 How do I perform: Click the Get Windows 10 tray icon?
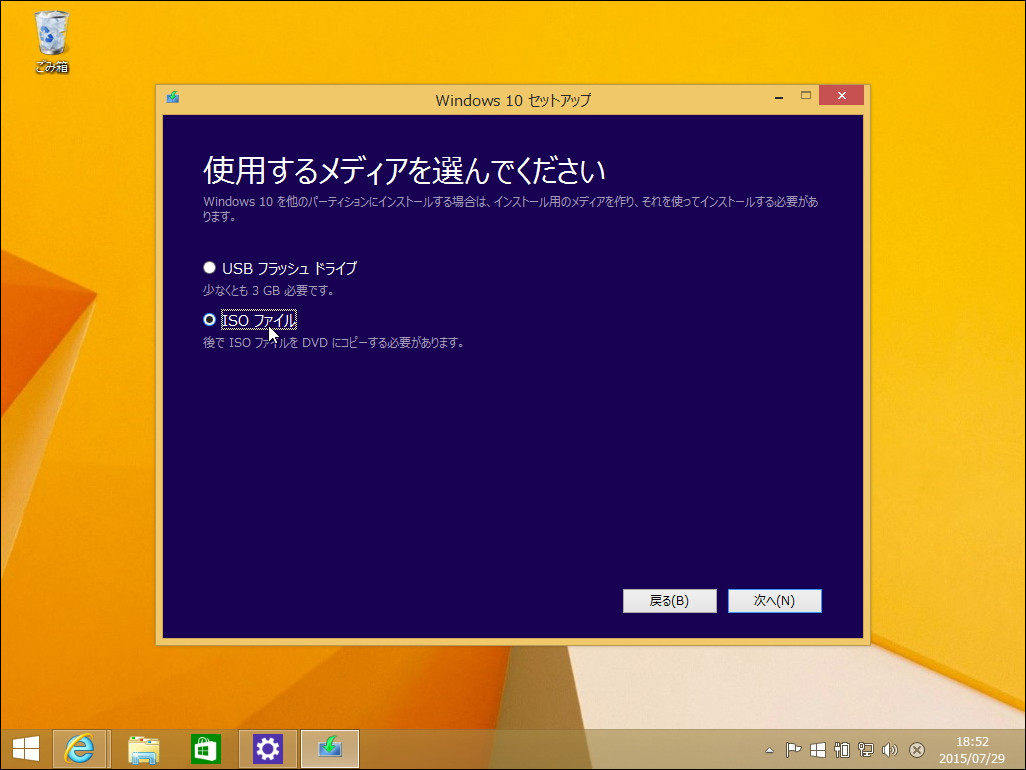(x=816, y=749)
